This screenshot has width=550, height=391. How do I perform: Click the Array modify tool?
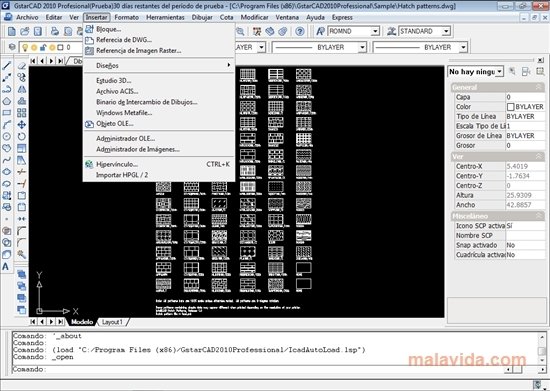(x=22, y=113)
